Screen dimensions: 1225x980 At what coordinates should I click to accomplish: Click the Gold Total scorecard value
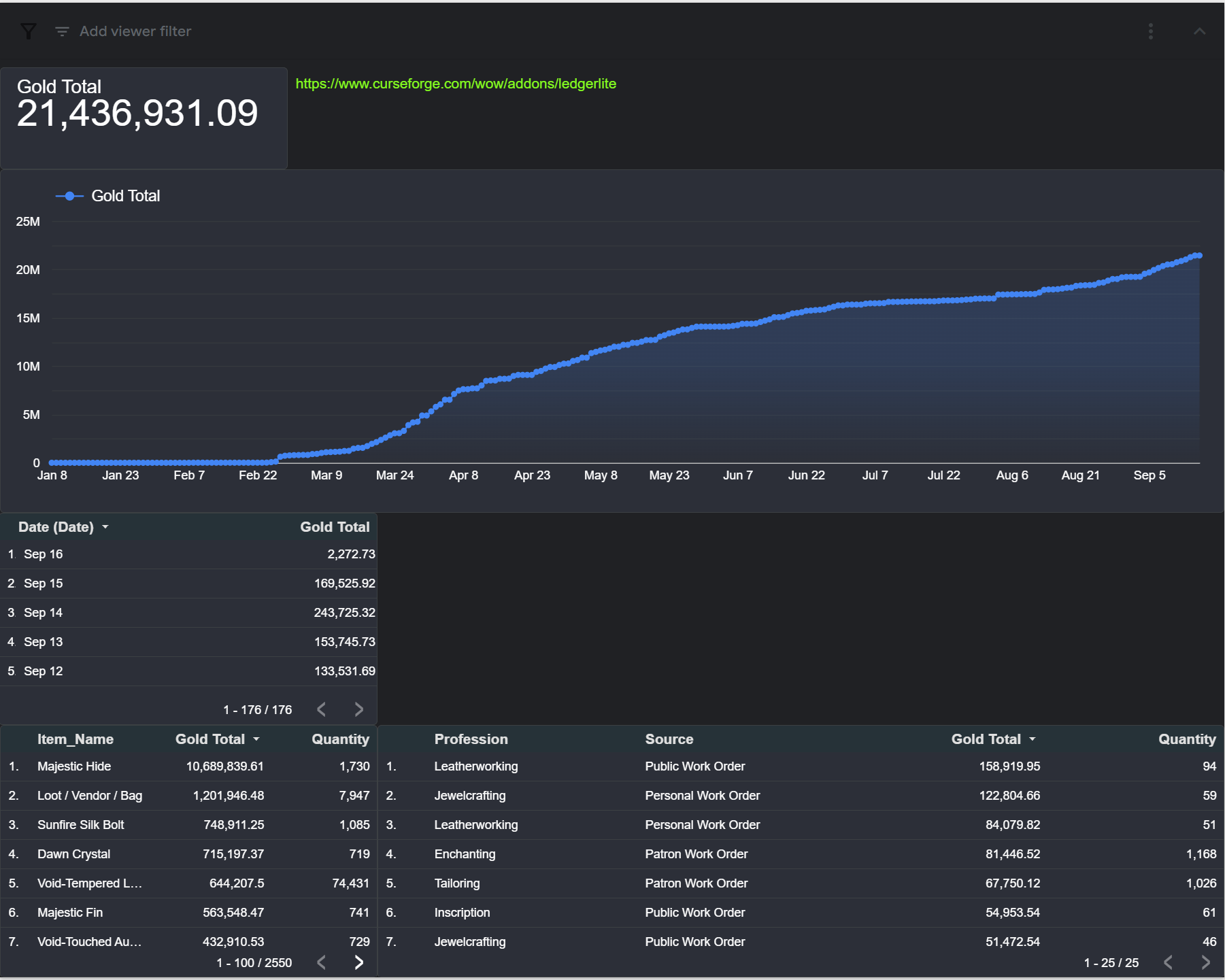point(137,113)
